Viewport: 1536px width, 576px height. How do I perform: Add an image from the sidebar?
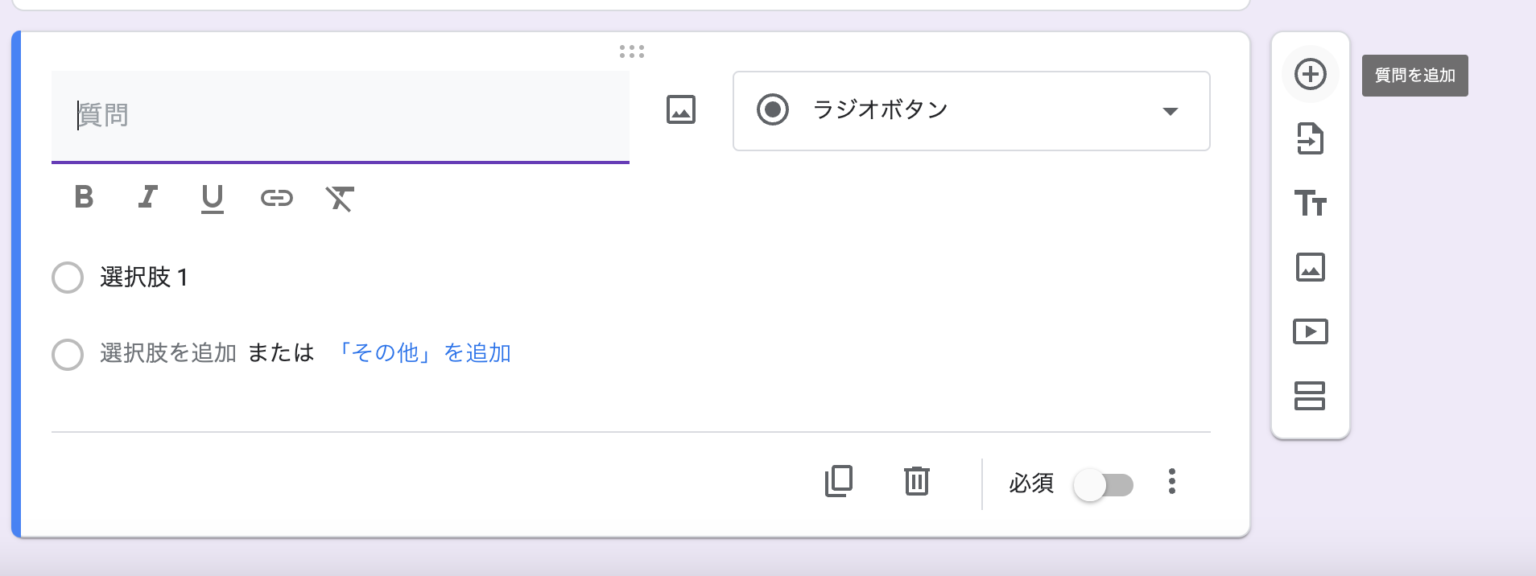point(1310,267)
